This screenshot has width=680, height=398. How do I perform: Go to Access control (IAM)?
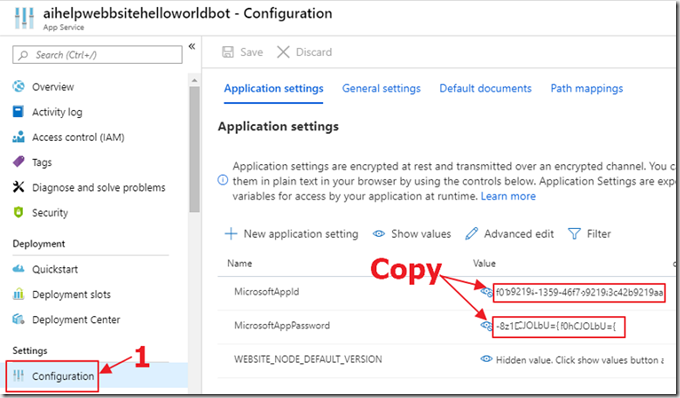click(x=69, y=137)
